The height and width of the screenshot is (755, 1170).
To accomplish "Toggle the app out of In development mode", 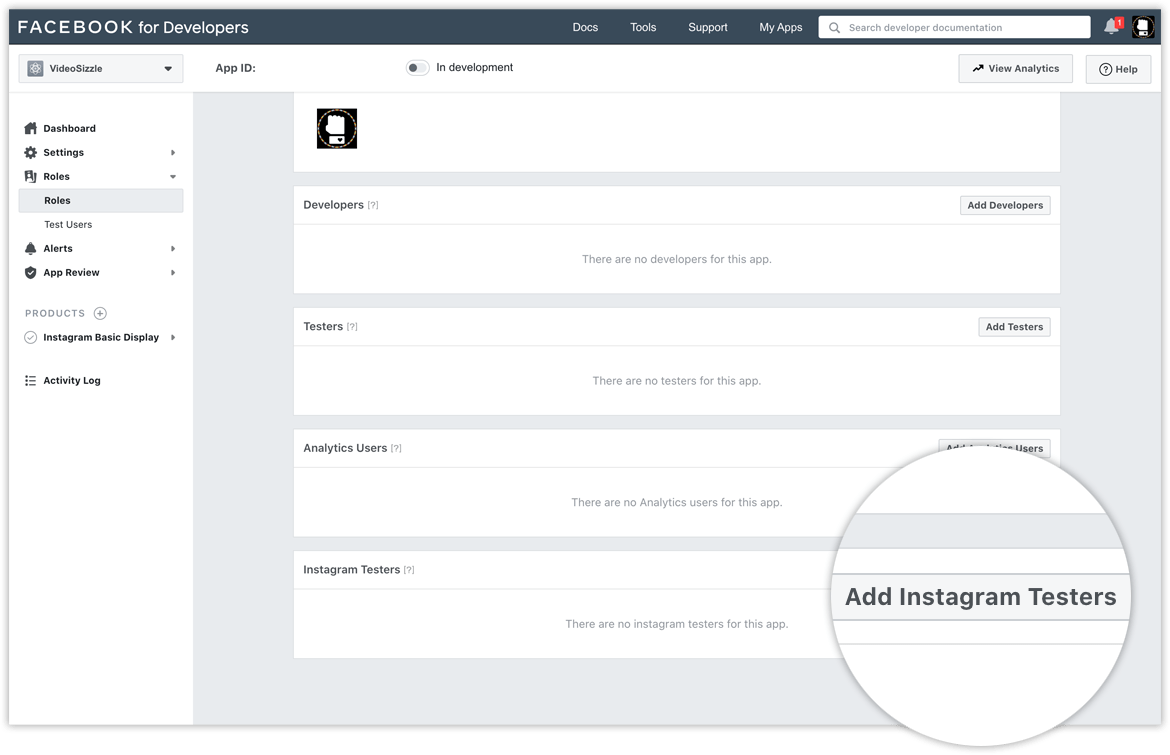I will coord(417,68).
